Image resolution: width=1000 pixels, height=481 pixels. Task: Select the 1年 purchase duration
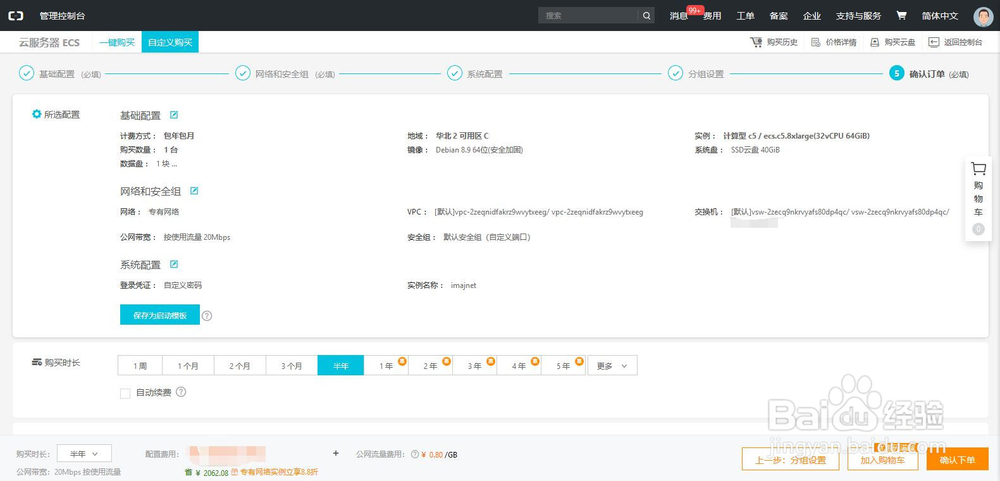[386, 366]
